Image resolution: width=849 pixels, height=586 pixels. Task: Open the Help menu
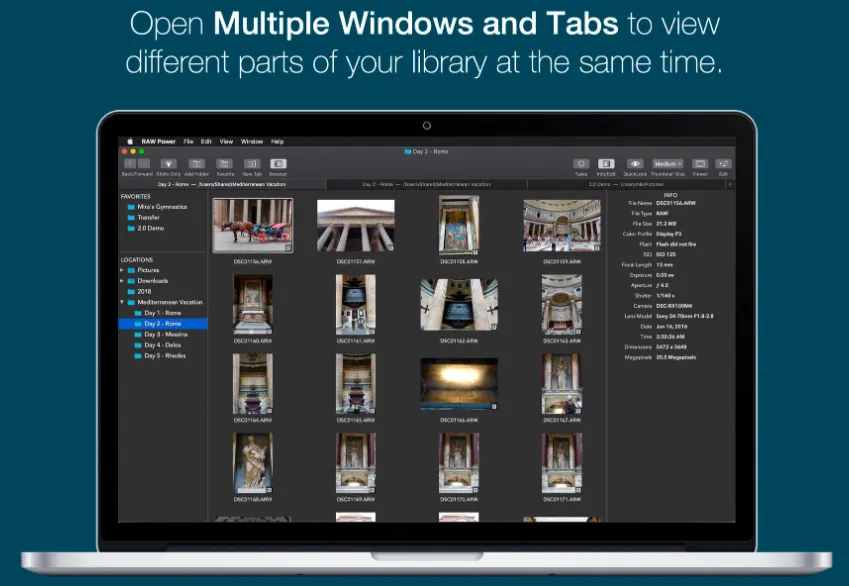click(277, 141)
